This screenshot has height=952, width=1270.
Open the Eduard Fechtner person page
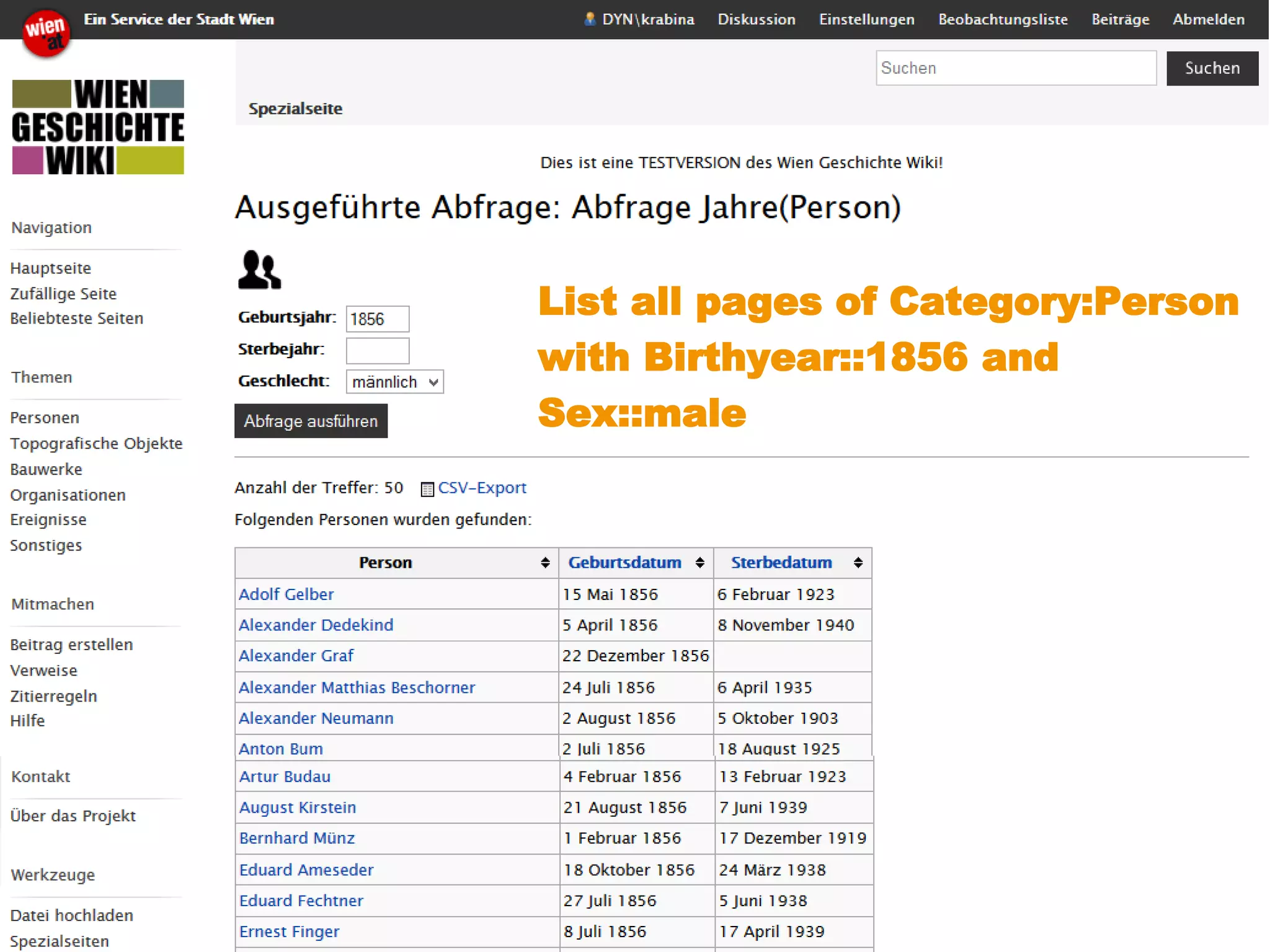click(301, 901)
